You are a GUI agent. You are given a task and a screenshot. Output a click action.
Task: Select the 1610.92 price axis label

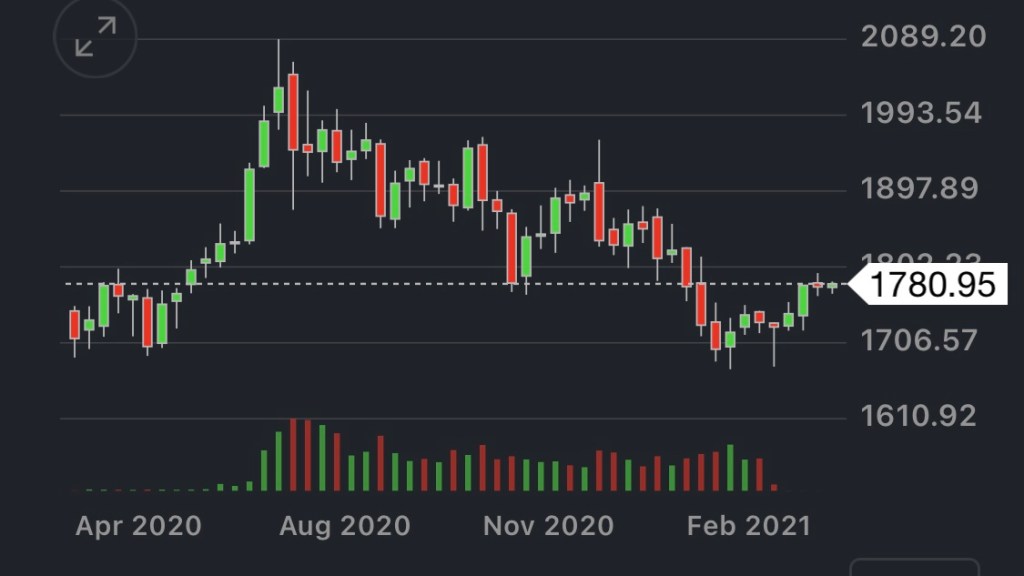pyautogui.click(x=919, y=416)
